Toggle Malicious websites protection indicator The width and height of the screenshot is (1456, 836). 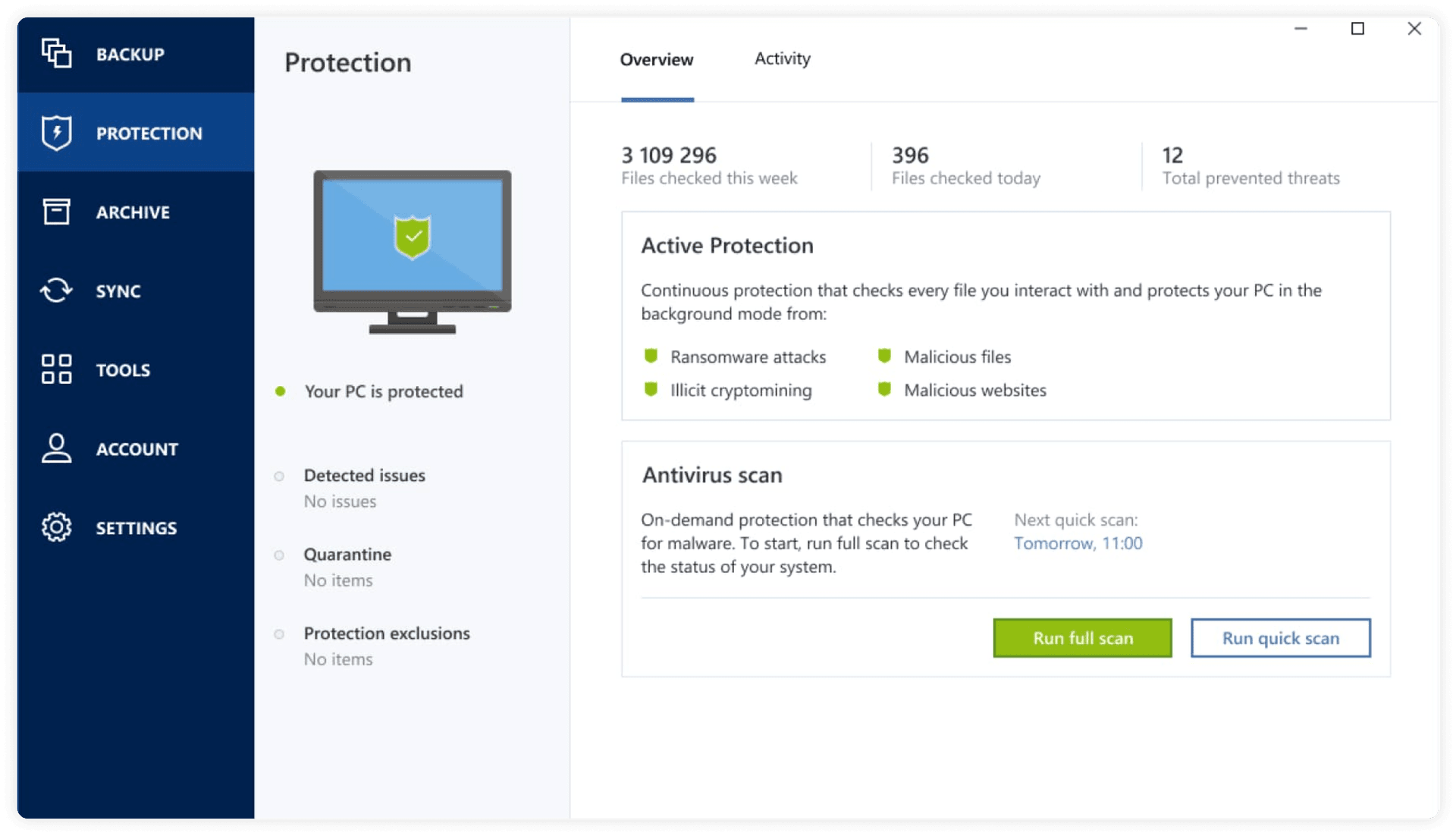click(x=884, y=390)
